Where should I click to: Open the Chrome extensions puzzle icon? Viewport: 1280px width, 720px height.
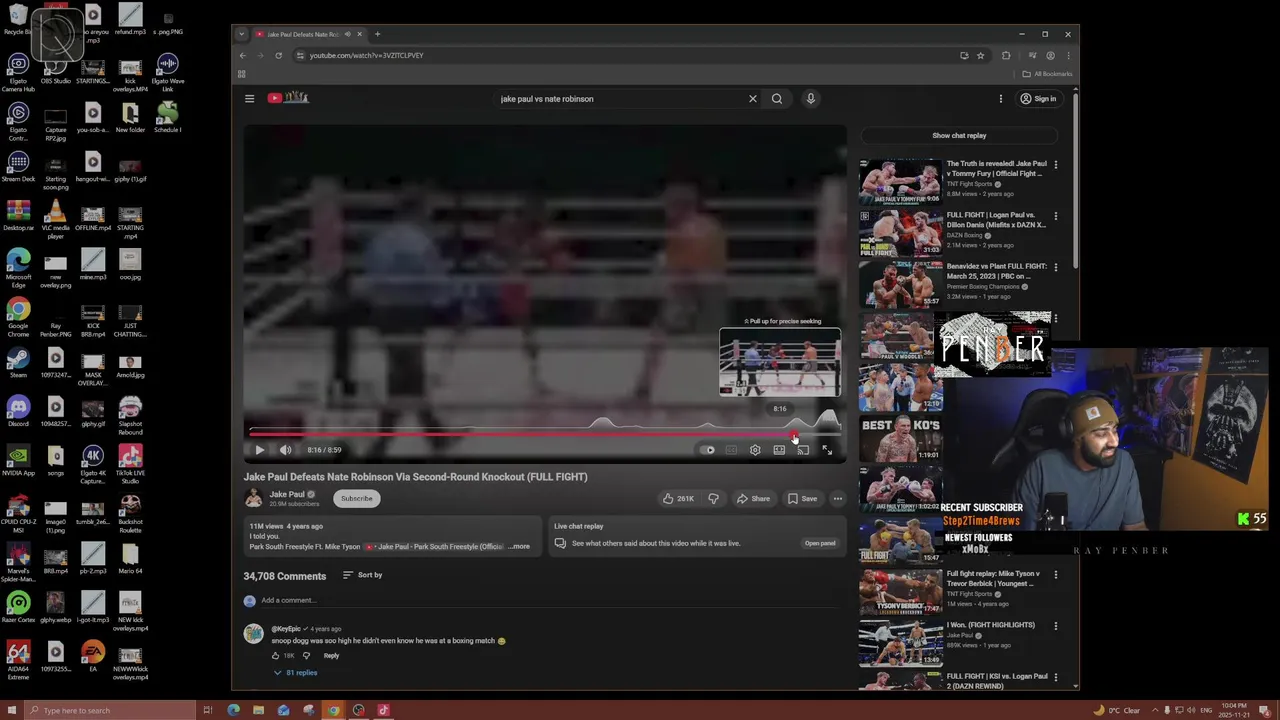(1006, 56)
